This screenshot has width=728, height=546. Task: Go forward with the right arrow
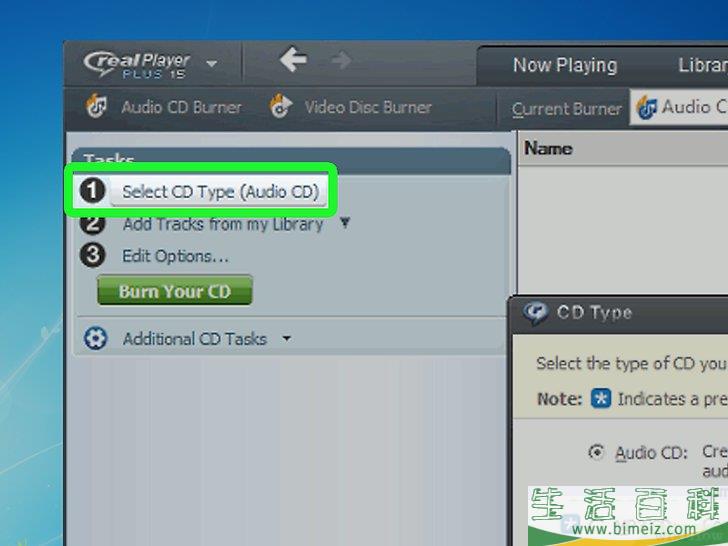pyautogui.click(x=342, y=60)
